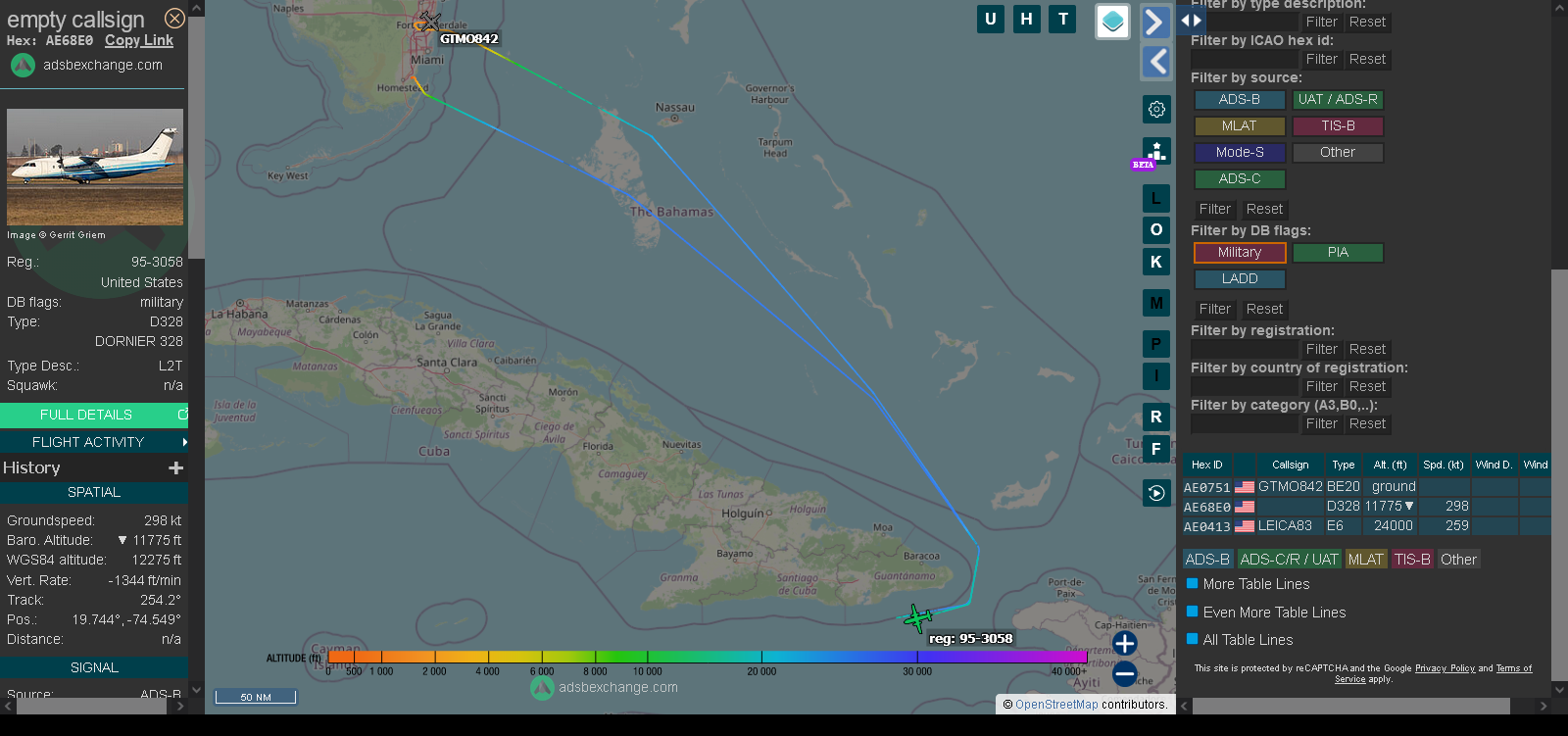Click Filter button under source filters
Screen dimensions: 1568x736
pos(1214,210)
